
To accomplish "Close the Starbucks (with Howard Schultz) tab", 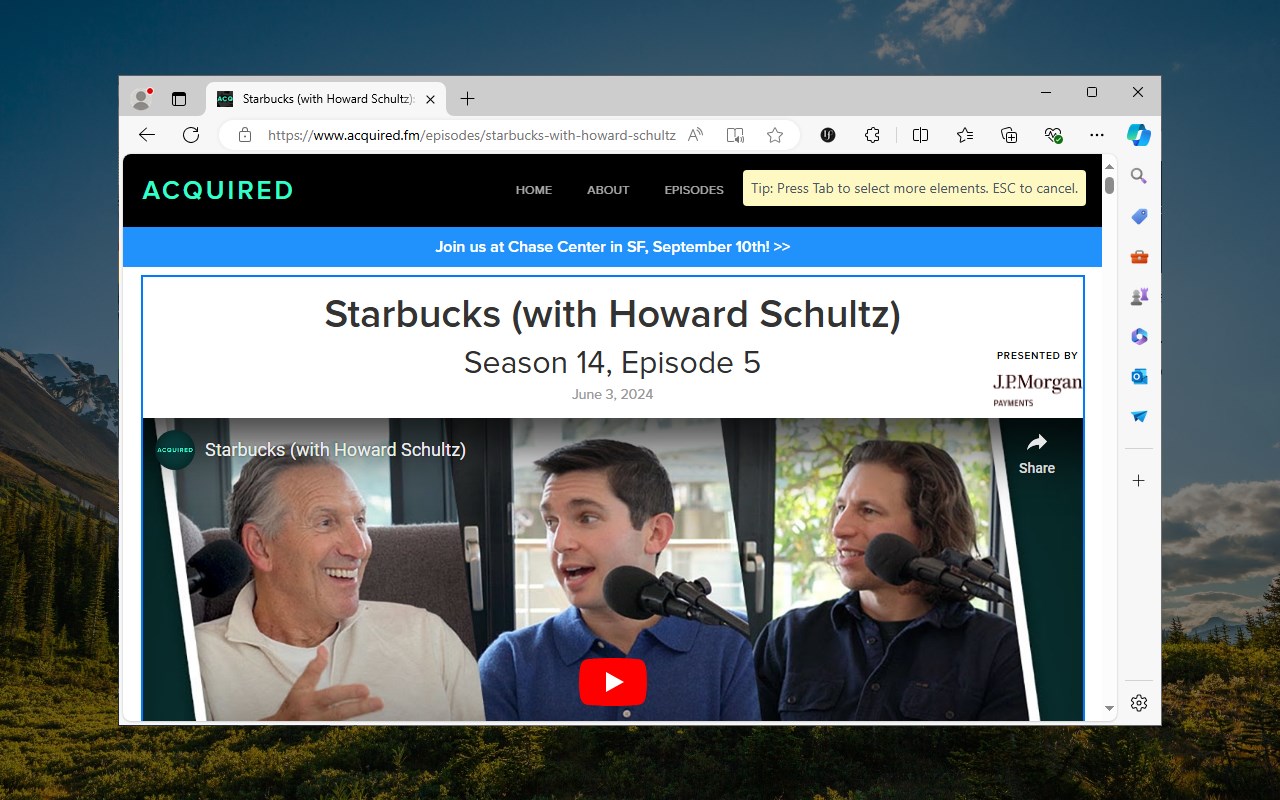I will pyautogui.click(x=431, y=99).
